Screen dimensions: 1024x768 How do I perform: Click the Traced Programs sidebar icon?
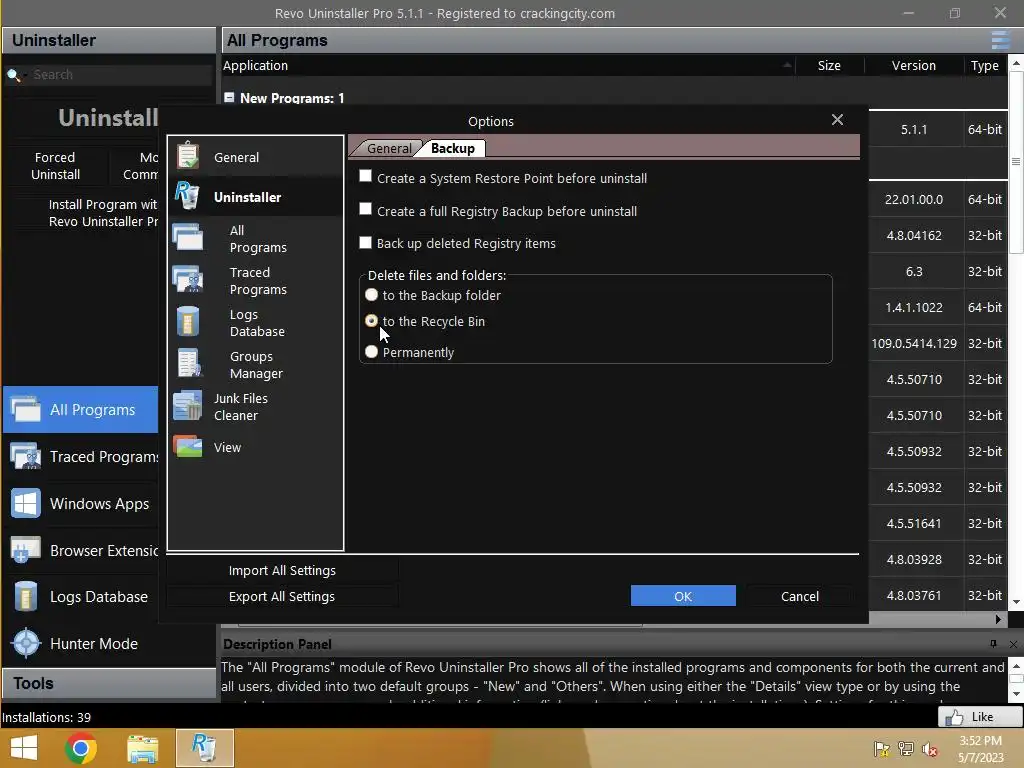tap(26, 456)
